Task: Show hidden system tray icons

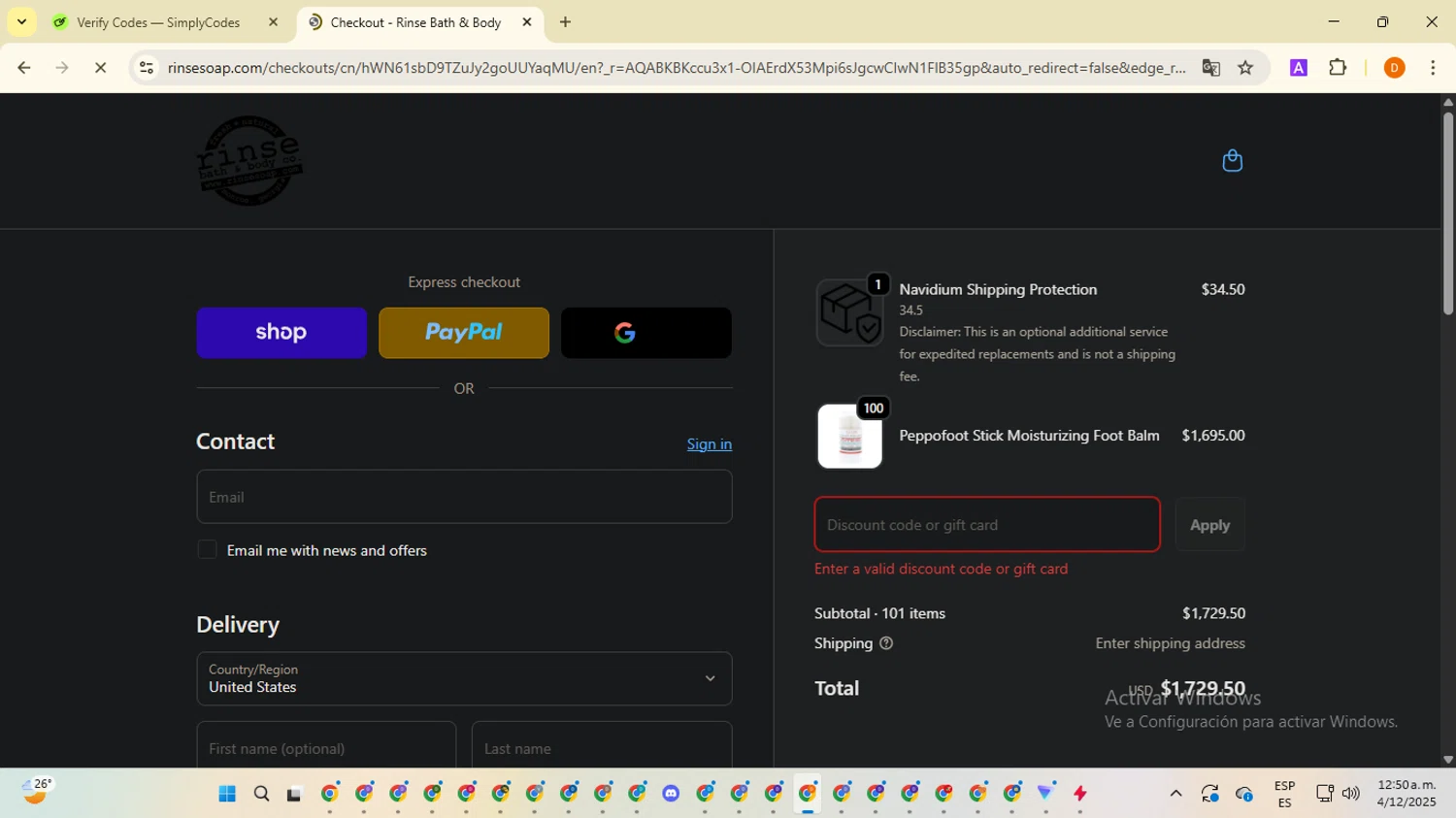Action: 1175,794
